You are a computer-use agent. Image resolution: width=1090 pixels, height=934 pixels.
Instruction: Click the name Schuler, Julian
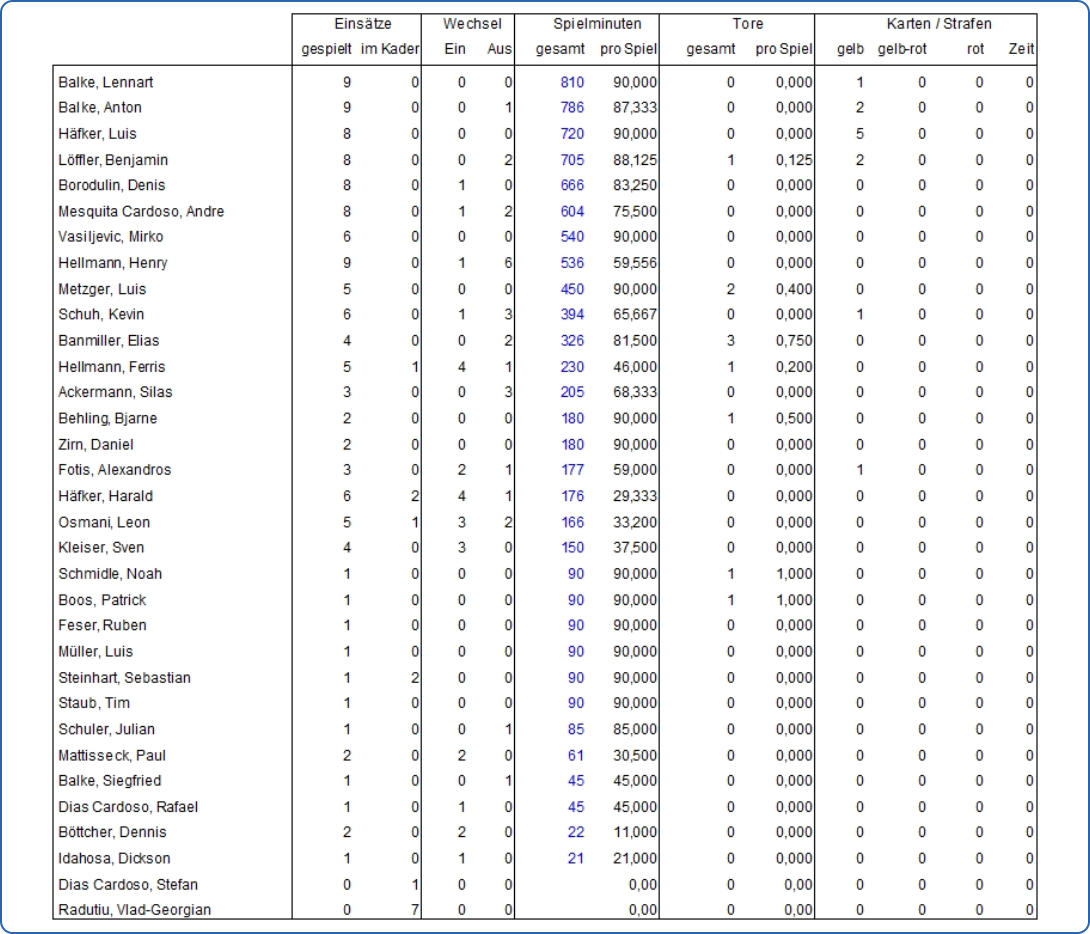pyautogui.click(x=106, y=730)
